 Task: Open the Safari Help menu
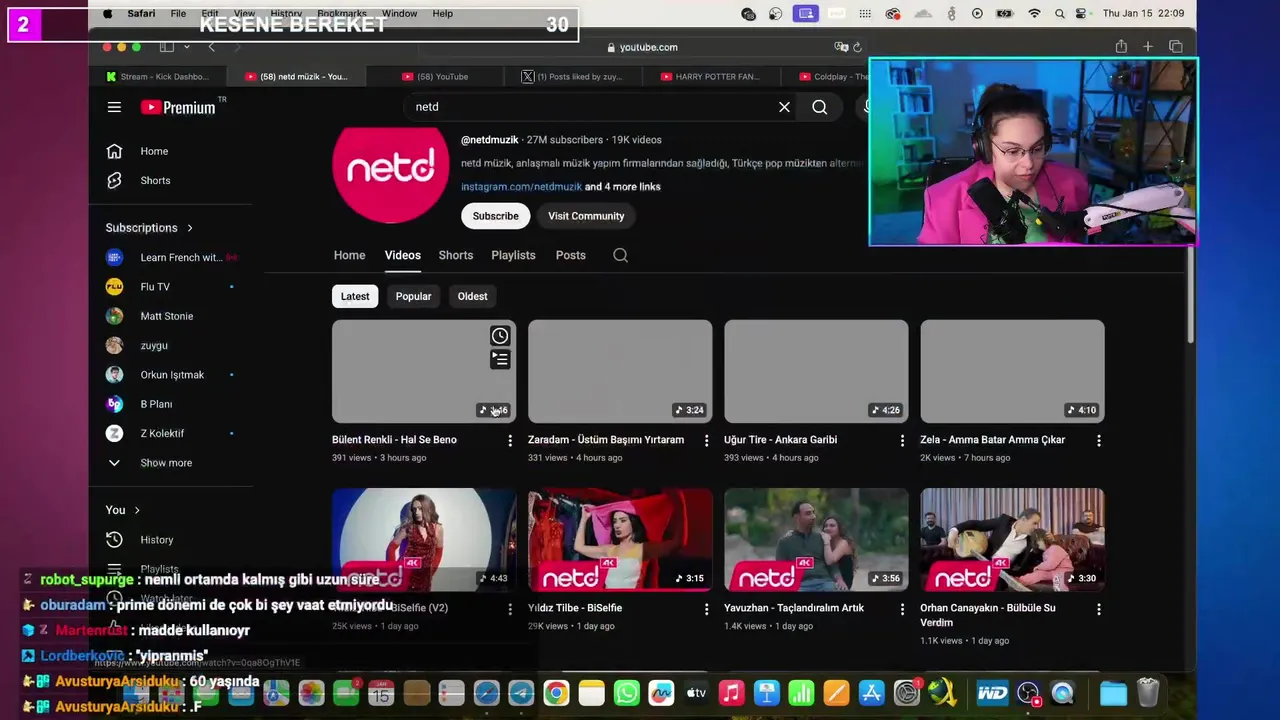pos(443,14)
